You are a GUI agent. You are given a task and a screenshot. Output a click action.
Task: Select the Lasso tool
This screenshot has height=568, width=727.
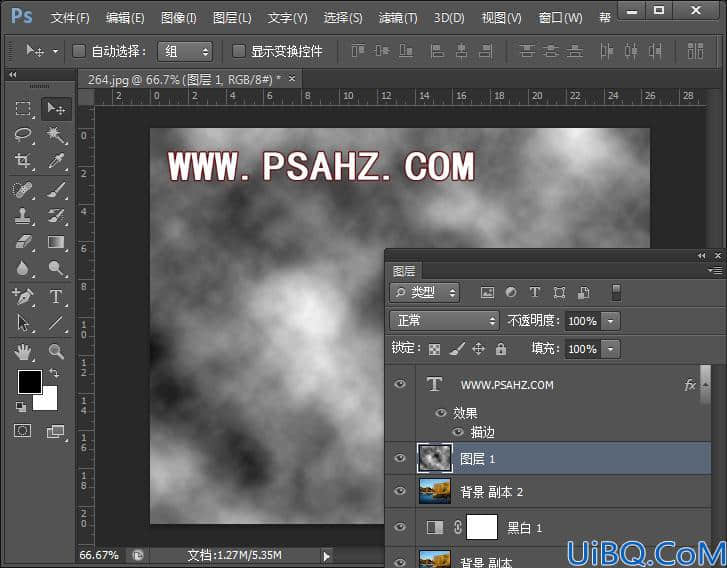(x=23, y=135)
